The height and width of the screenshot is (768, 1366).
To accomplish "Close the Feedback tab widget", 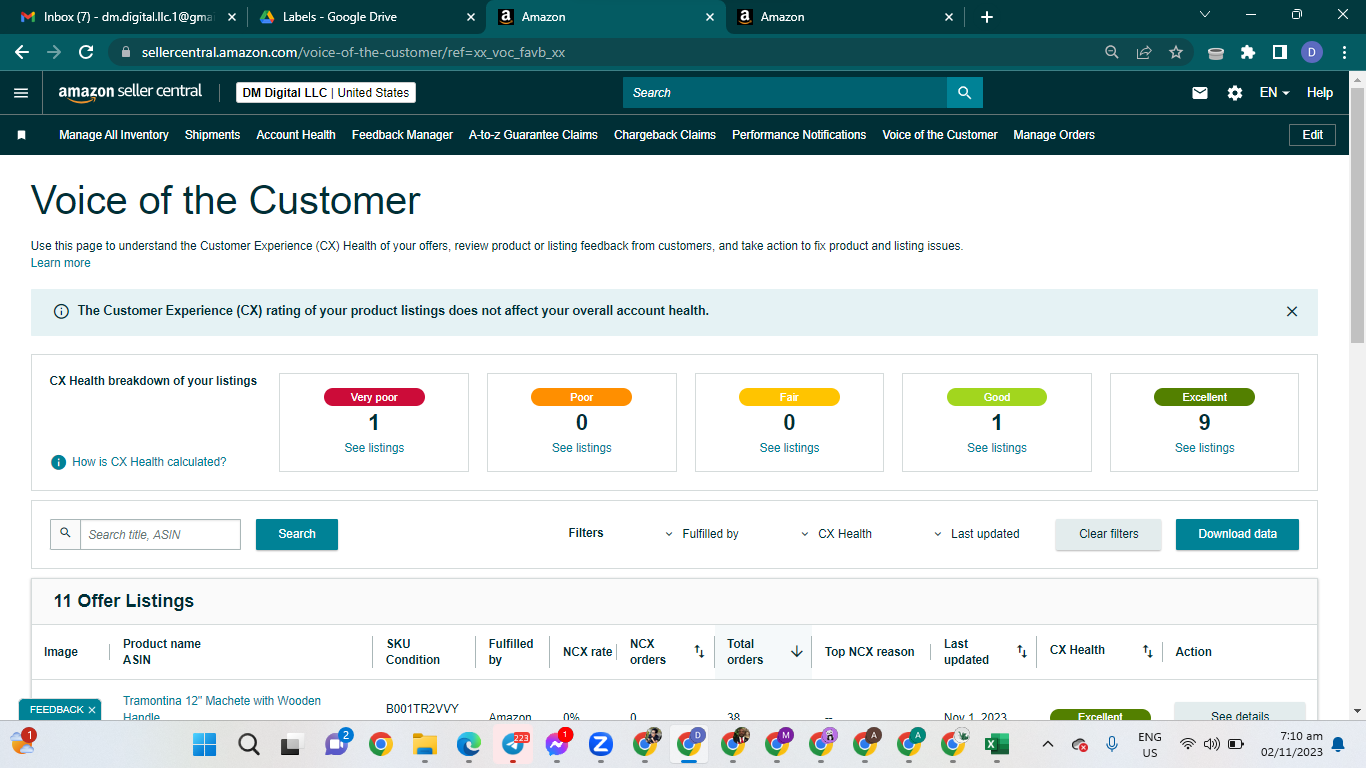I will (92, 710).
